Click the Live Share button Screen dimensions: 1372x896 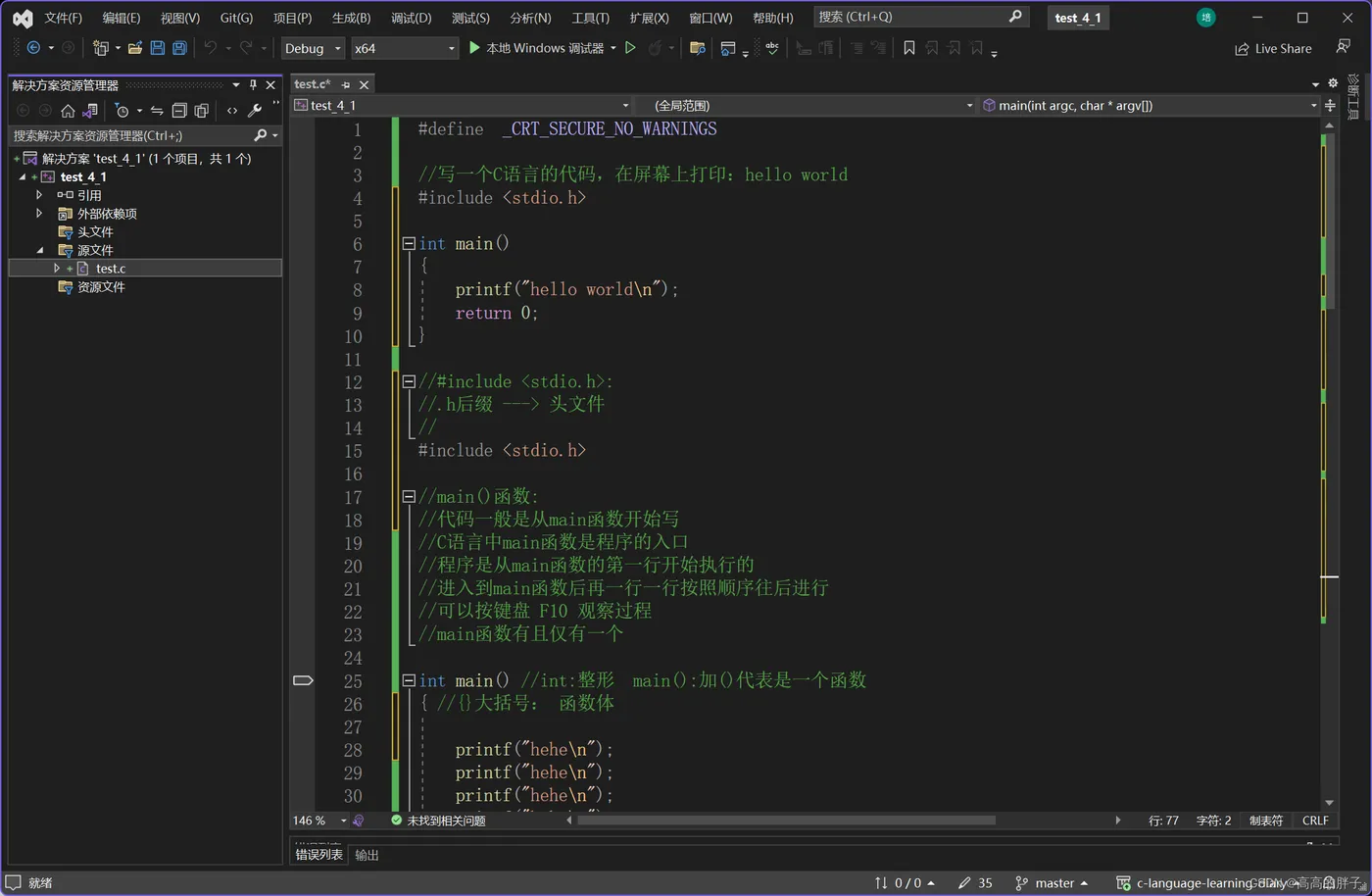(x=1273, y=48)
